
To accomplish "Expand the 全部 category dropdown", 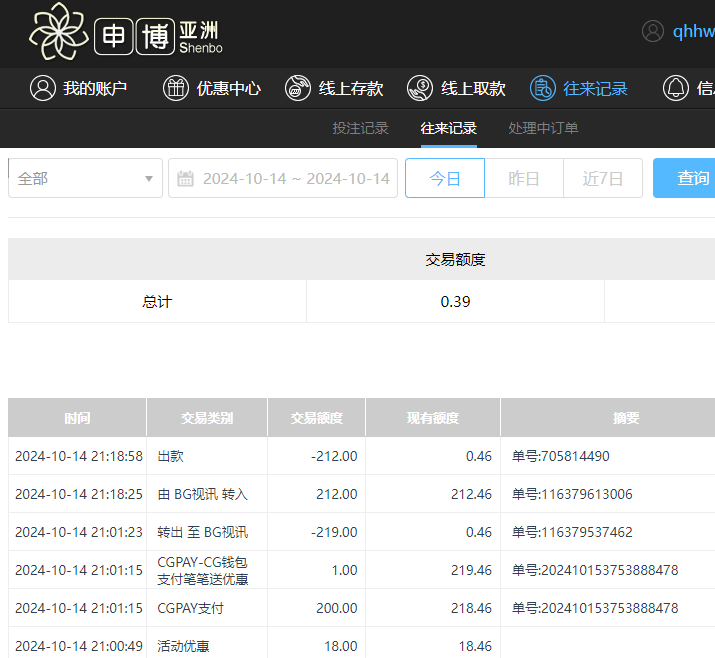I will pyautogui.click(x=85, y=179).
